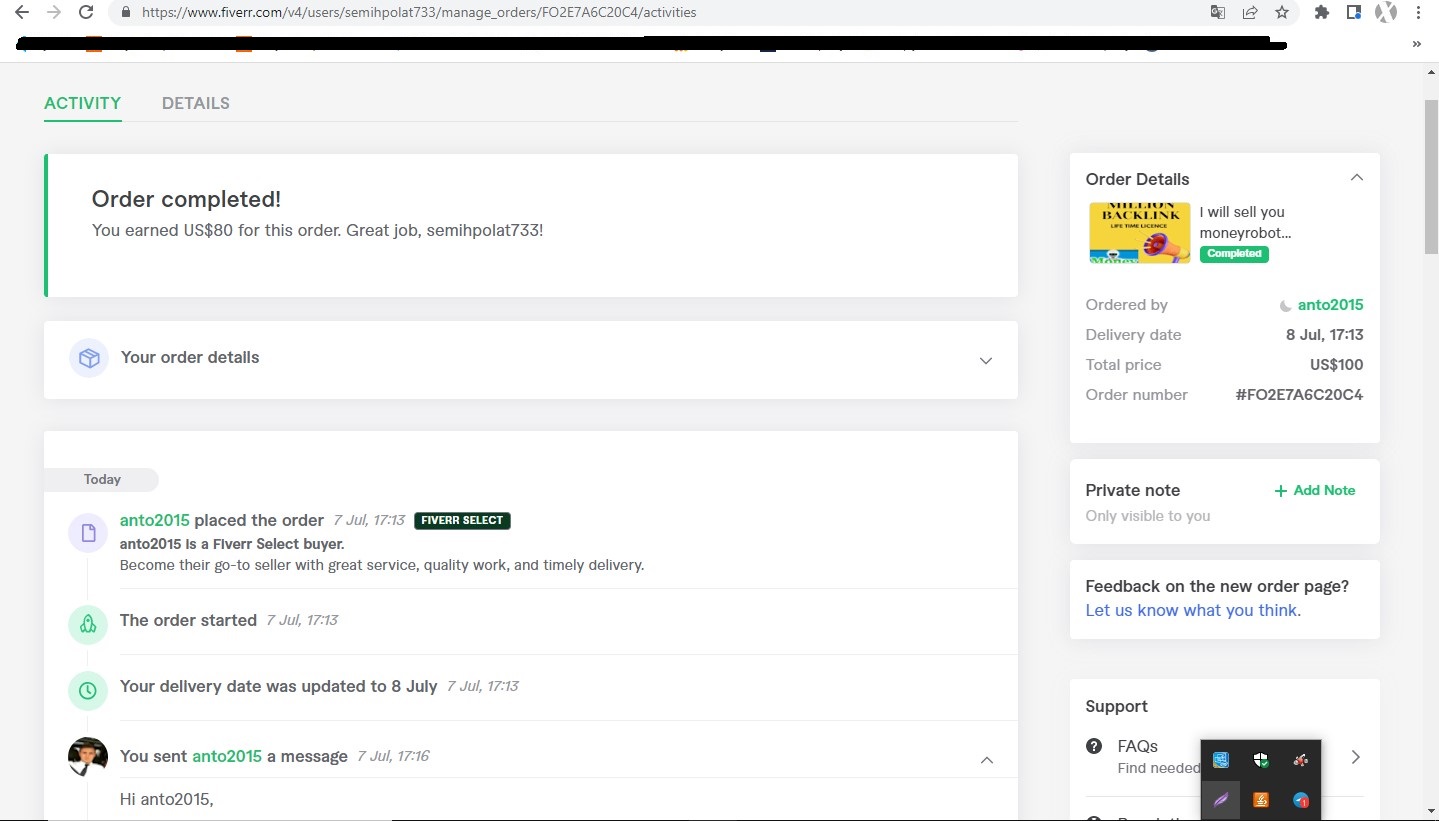Click the URL in address bar
Image resolution: width=1439 pixels, height=821 pixels.
pyautogui.click(x=419, y=13)
